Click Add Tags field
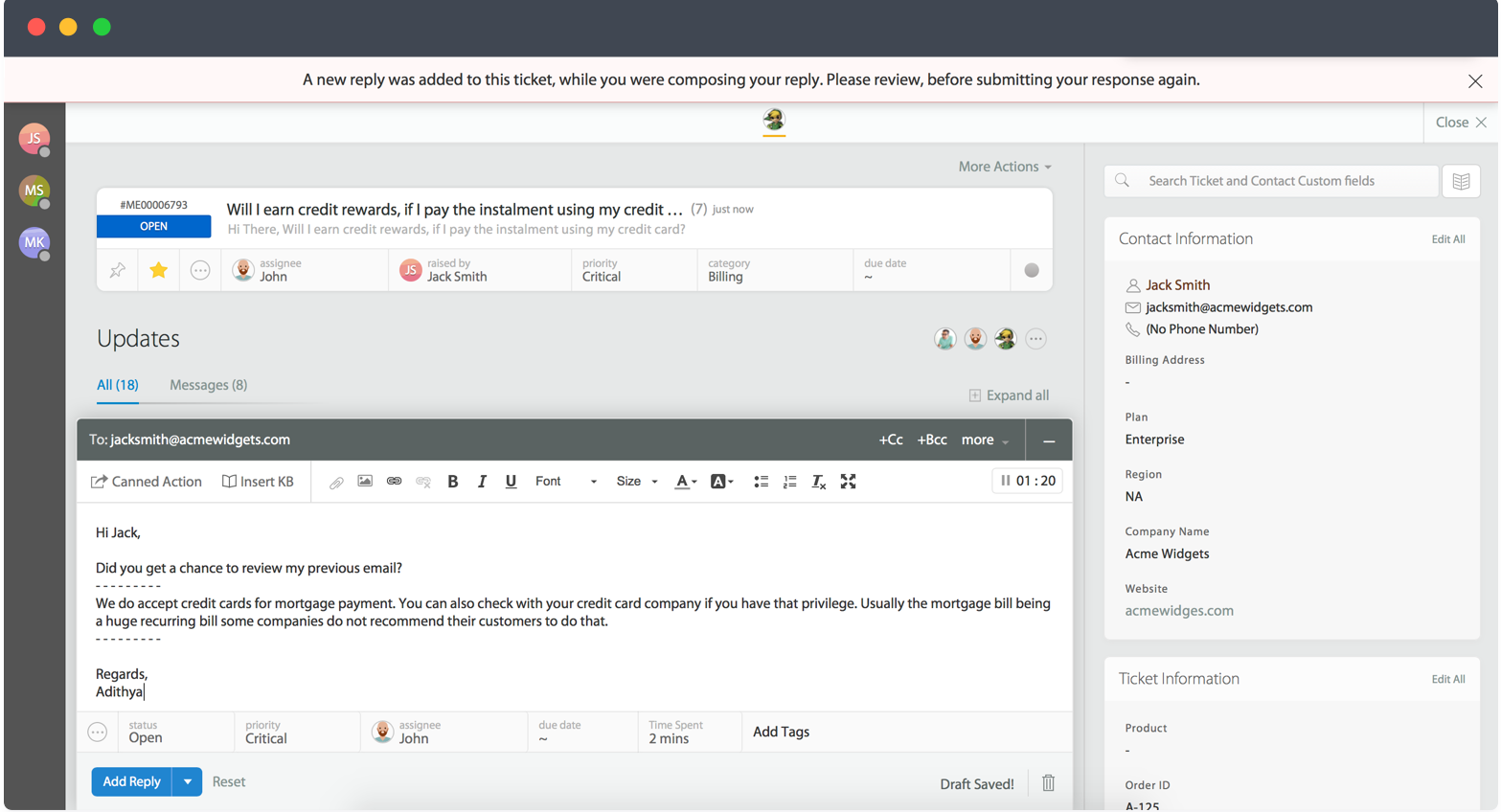This screenshot has height=812, width=1501. 781,732
